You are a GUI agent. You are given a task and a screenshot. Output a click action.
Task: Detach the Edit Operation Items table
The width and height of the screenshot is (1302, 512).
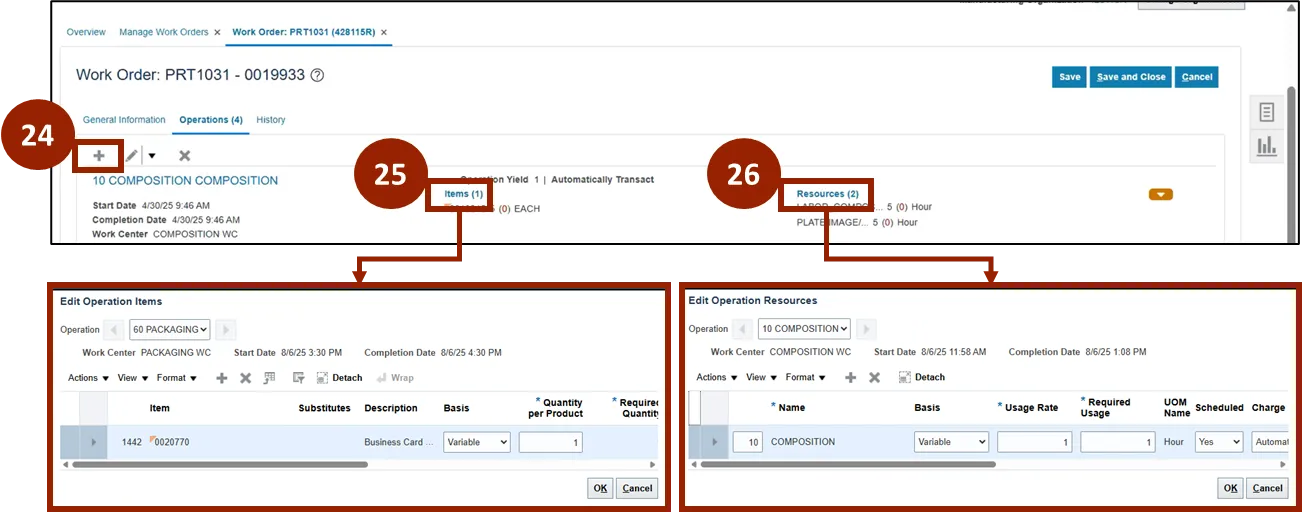tap(339, 378)
